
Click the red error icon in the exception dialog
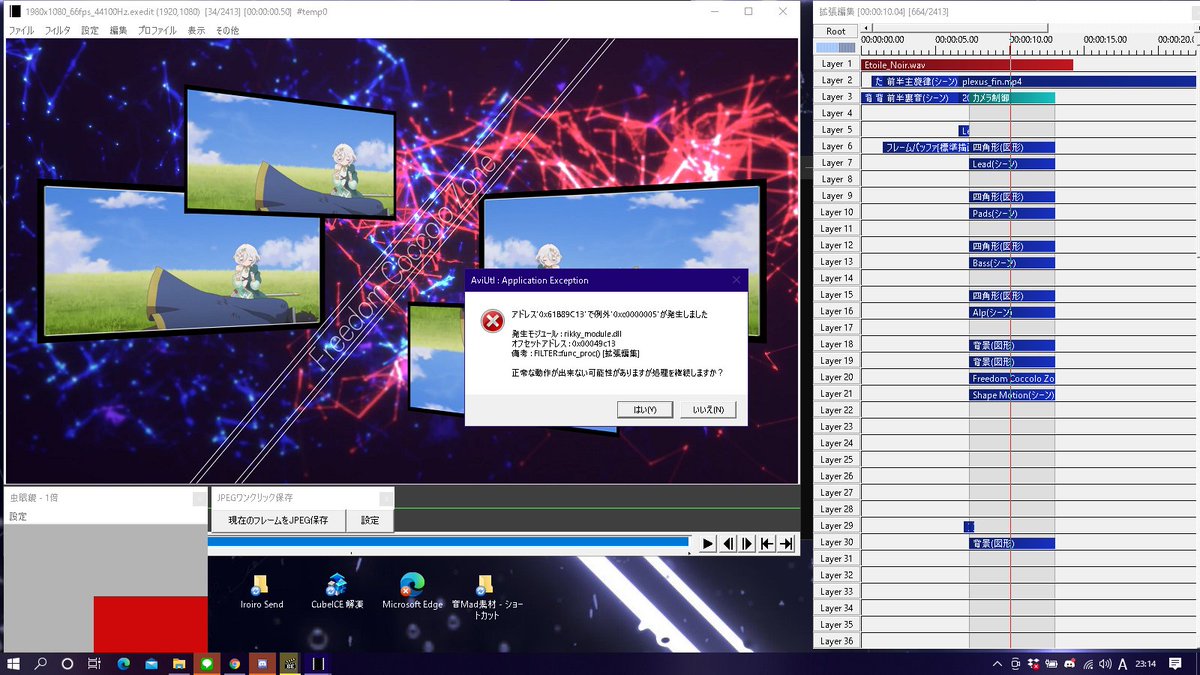coord(491,321)
